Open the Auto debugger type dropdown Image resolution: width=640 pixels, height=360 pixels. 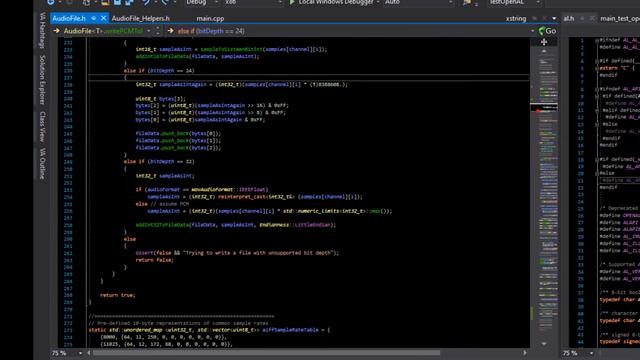click(418, 2)
